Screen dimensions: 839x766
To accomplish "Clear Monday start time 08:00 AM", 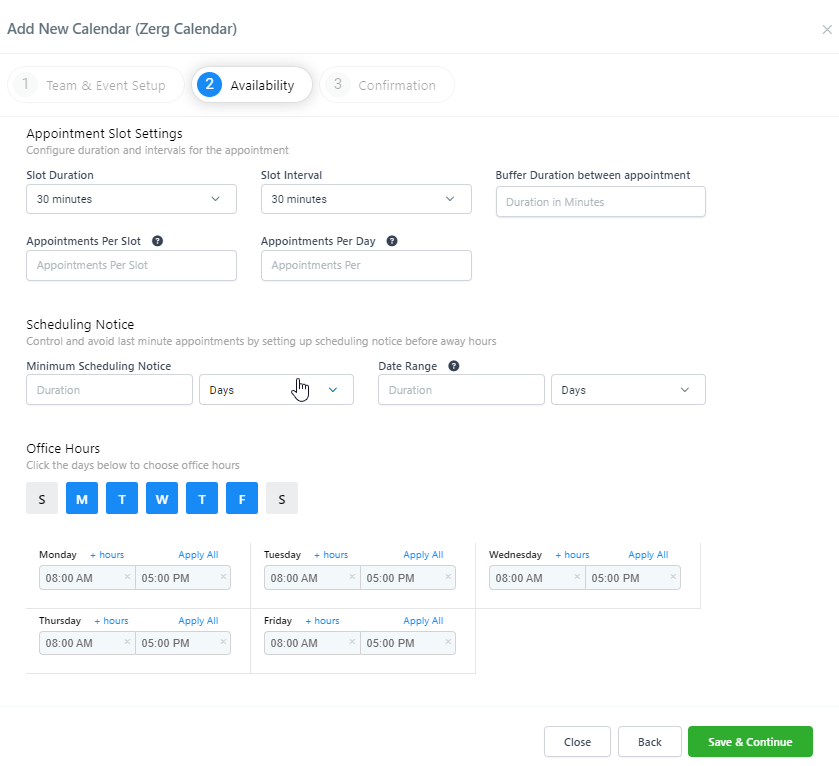I will point(127,576).
